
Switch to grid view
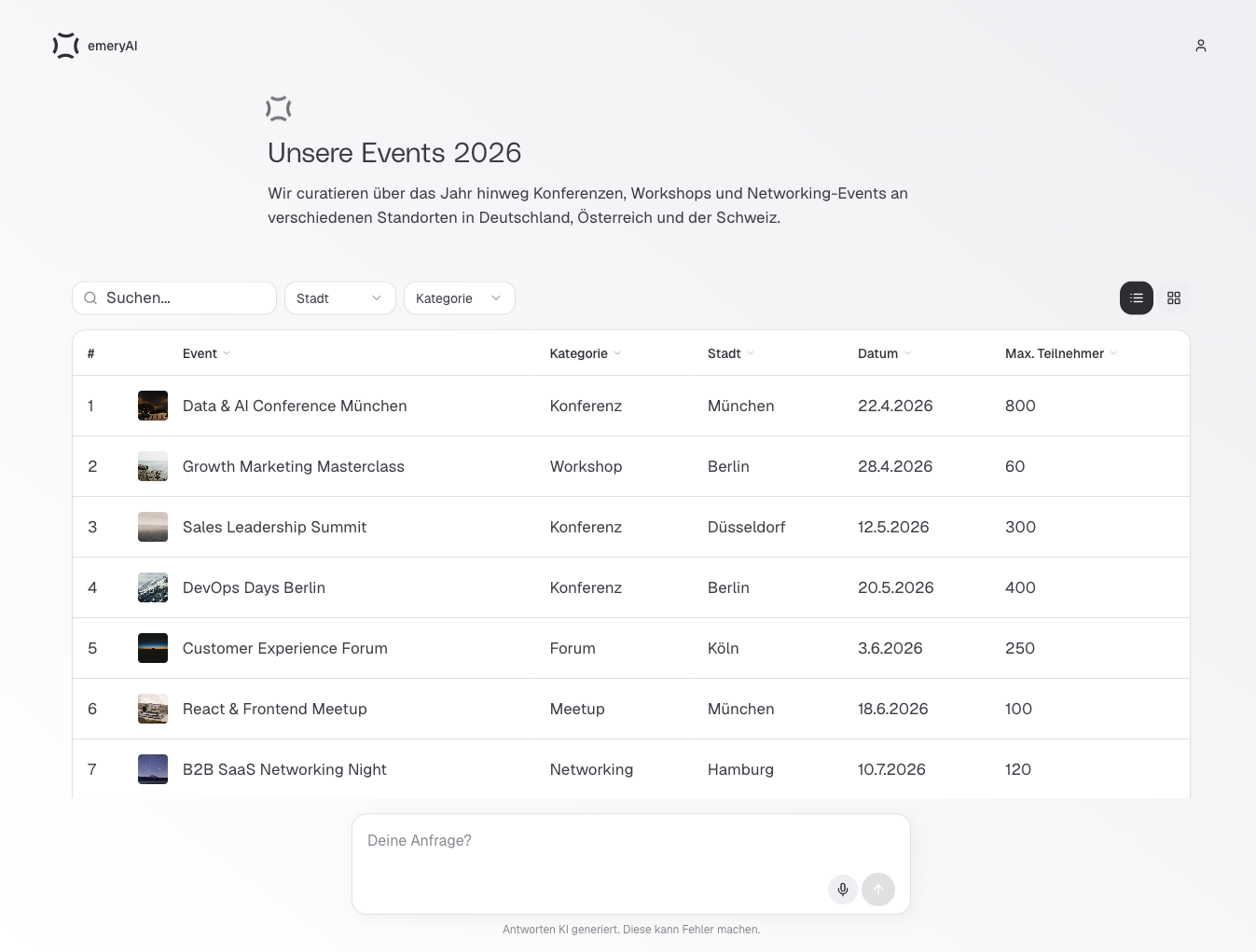coord(1174,298)
